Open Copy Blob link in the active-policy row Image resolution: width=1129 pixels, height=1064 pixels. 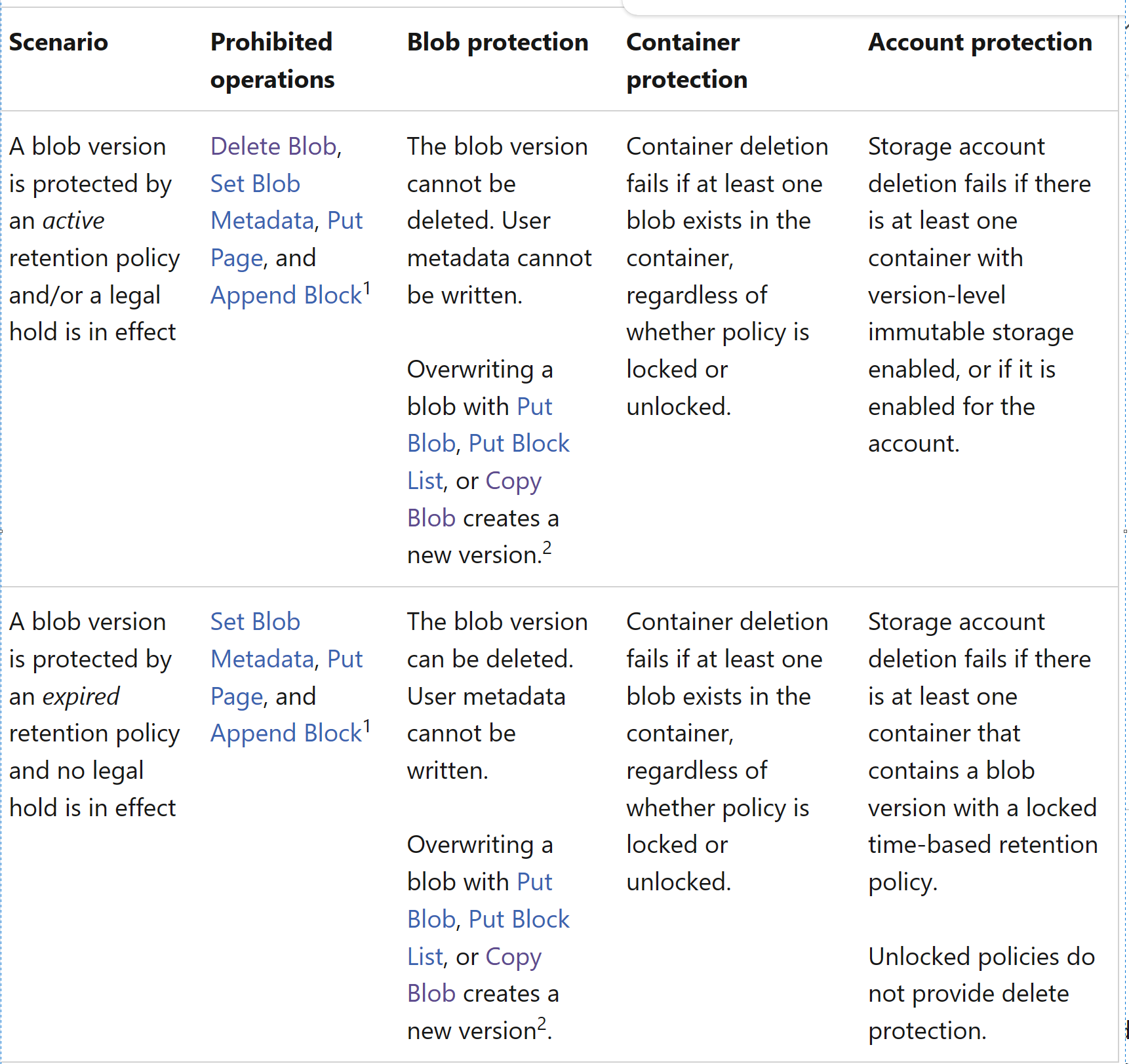(x=513, y=481)
